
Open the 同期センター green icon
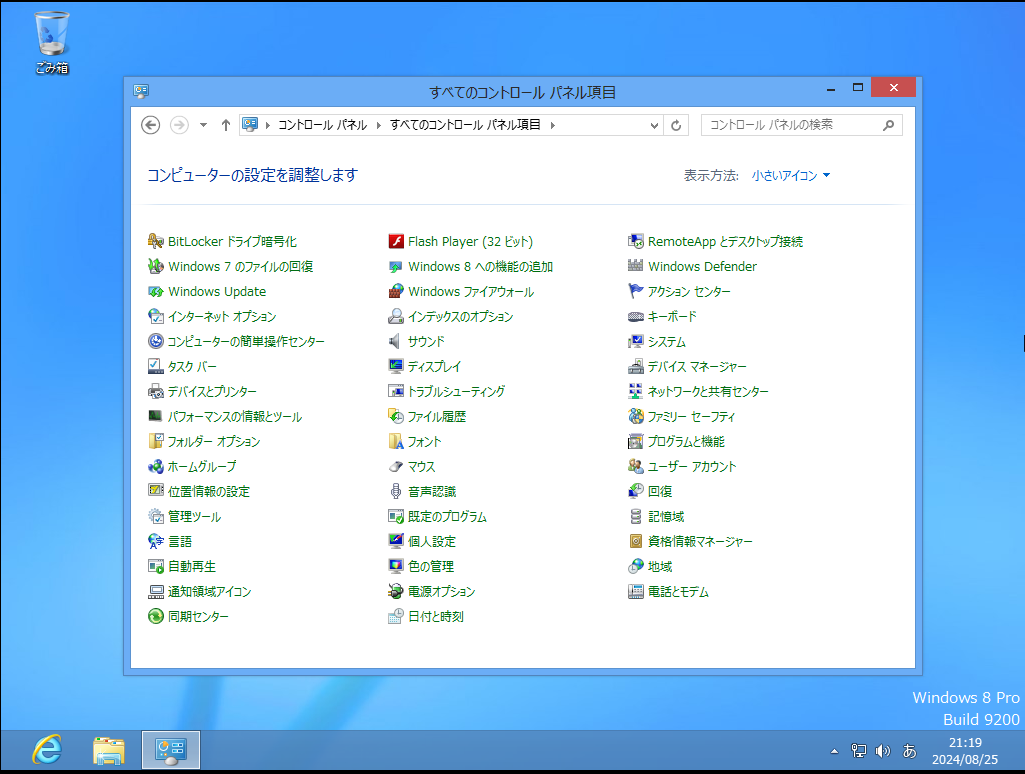click(156, 616)
